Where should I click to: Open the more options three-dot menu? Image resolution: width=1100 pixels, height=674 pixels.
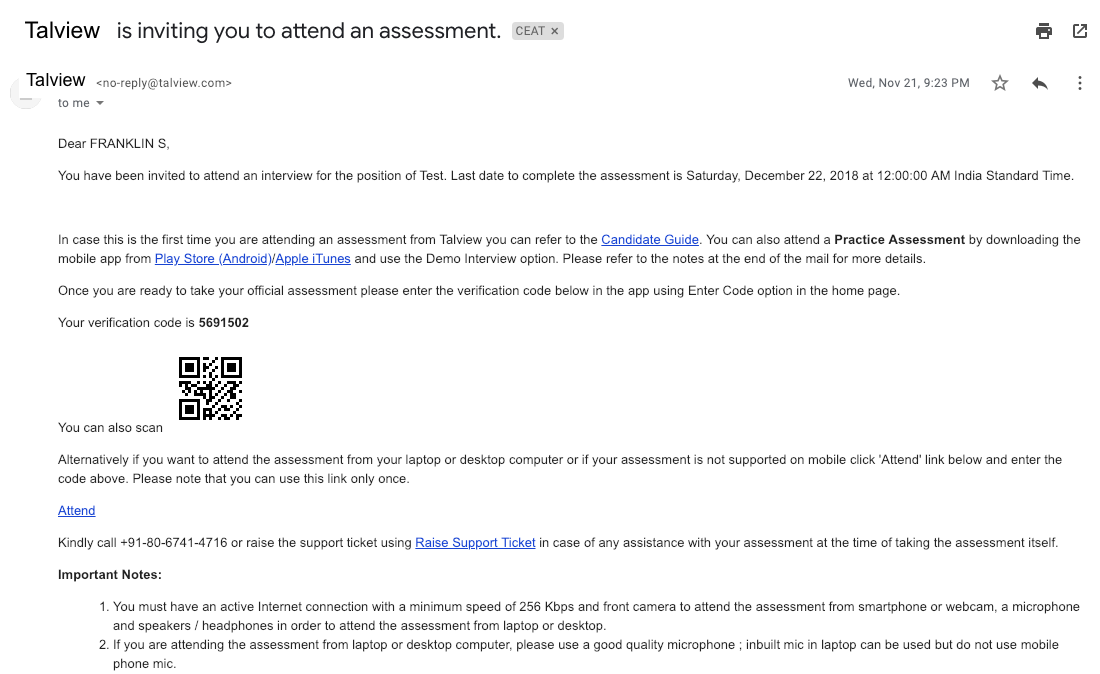pos(1080,83)
